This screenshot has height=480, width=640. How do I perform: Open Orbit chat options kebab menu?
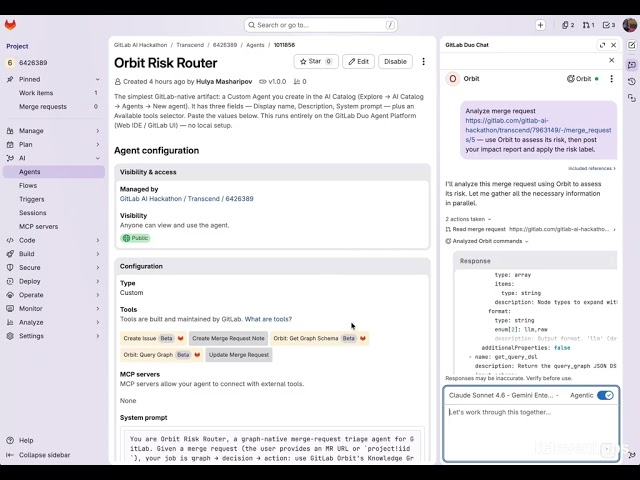coord(611,79)
